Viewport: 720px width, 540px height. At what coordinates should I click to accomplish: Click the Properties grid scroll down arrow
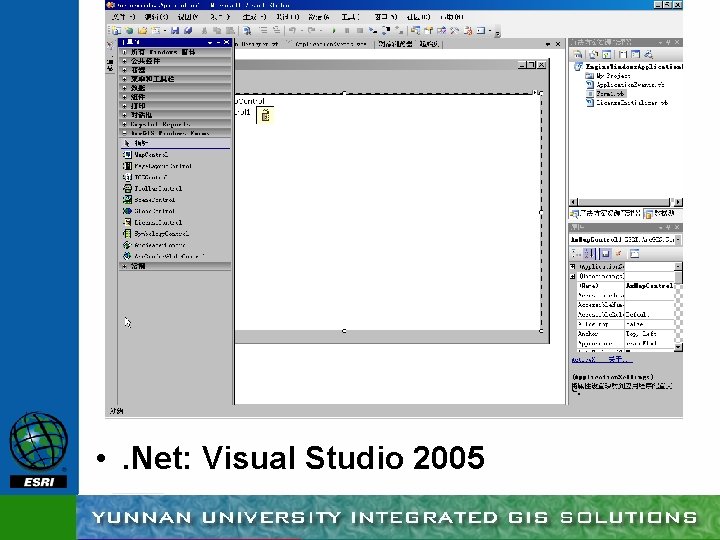coord(678,348)
